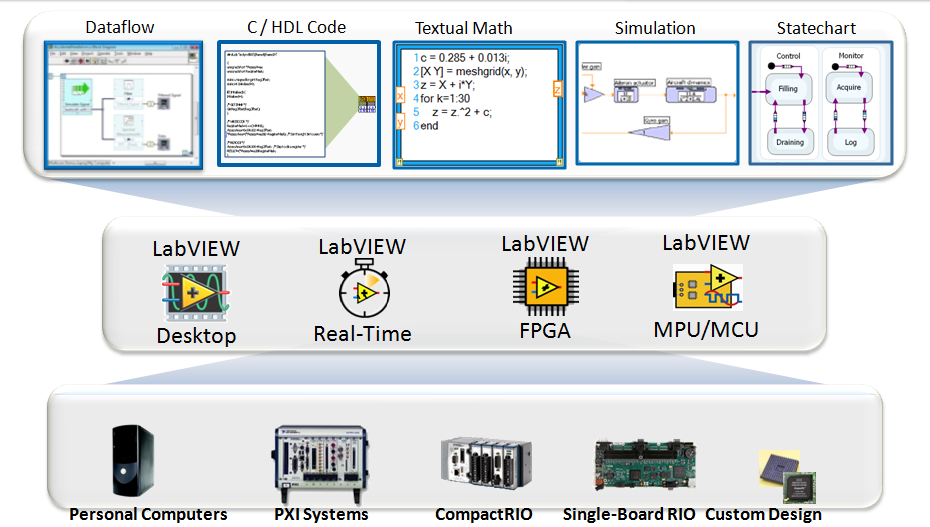Click the LabVIEW Real-Time stopwatch icon

click(x=364, y=289)
